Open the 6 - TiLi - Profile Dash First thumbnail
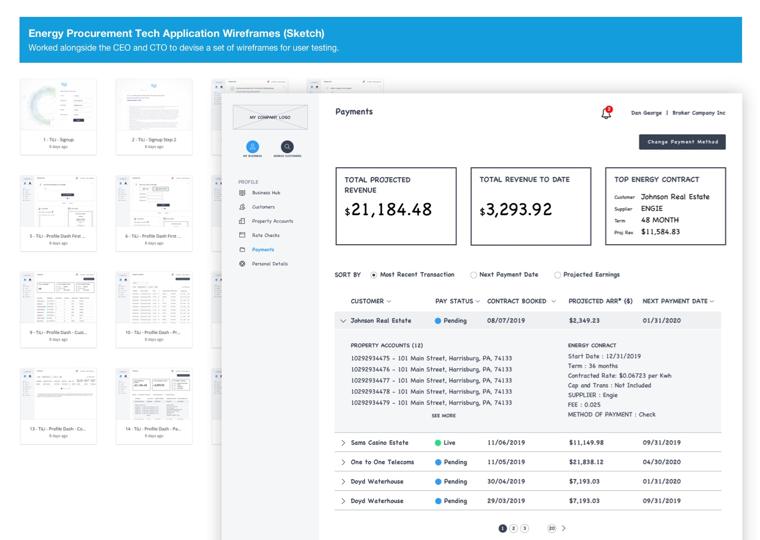Image resolution: width=760 pixels, height=540 pixels. point(154,213)
